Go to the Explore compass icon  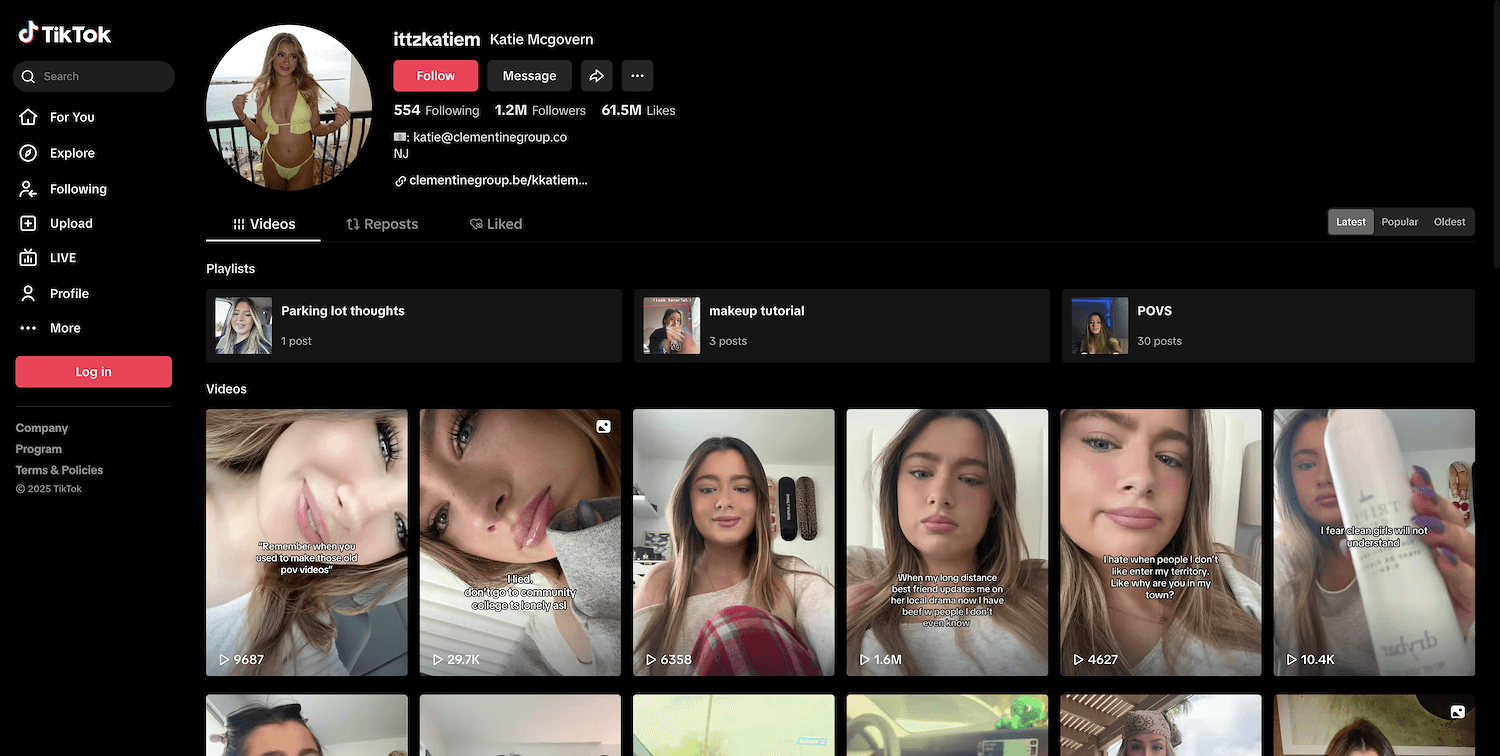click(29, 153)
